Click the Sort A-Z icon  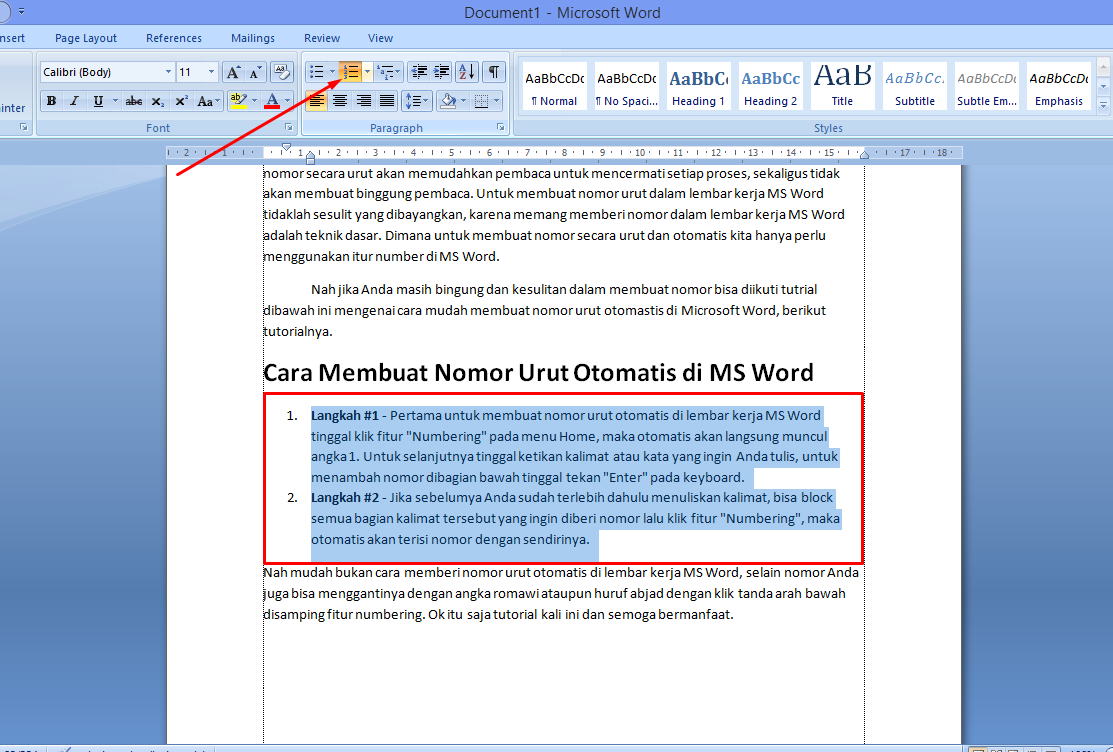coord(467,72)
